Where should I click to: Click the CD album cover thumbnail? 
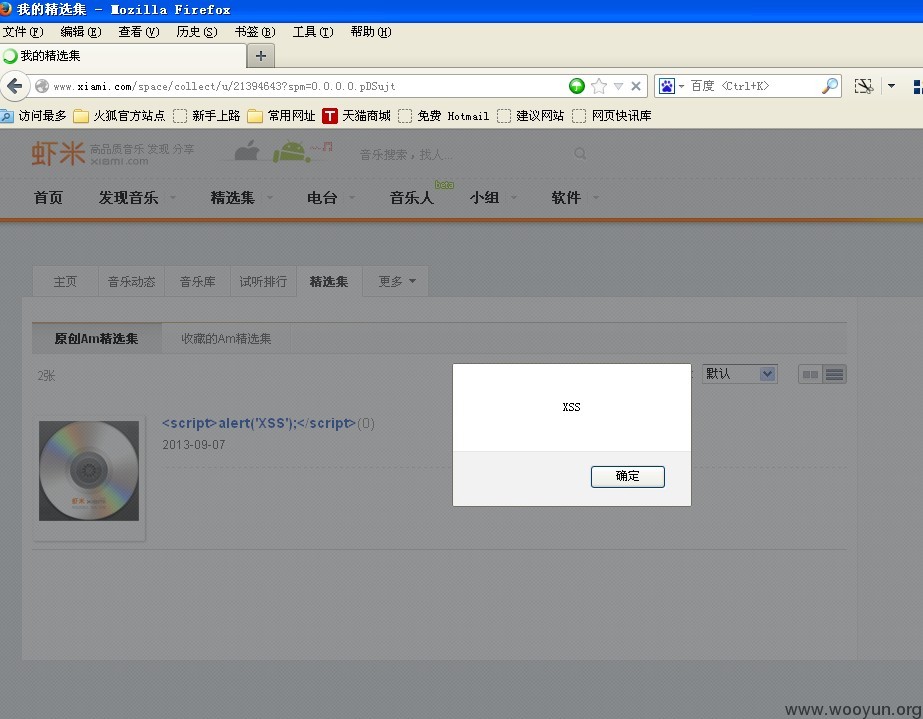[x=89, y=471]
